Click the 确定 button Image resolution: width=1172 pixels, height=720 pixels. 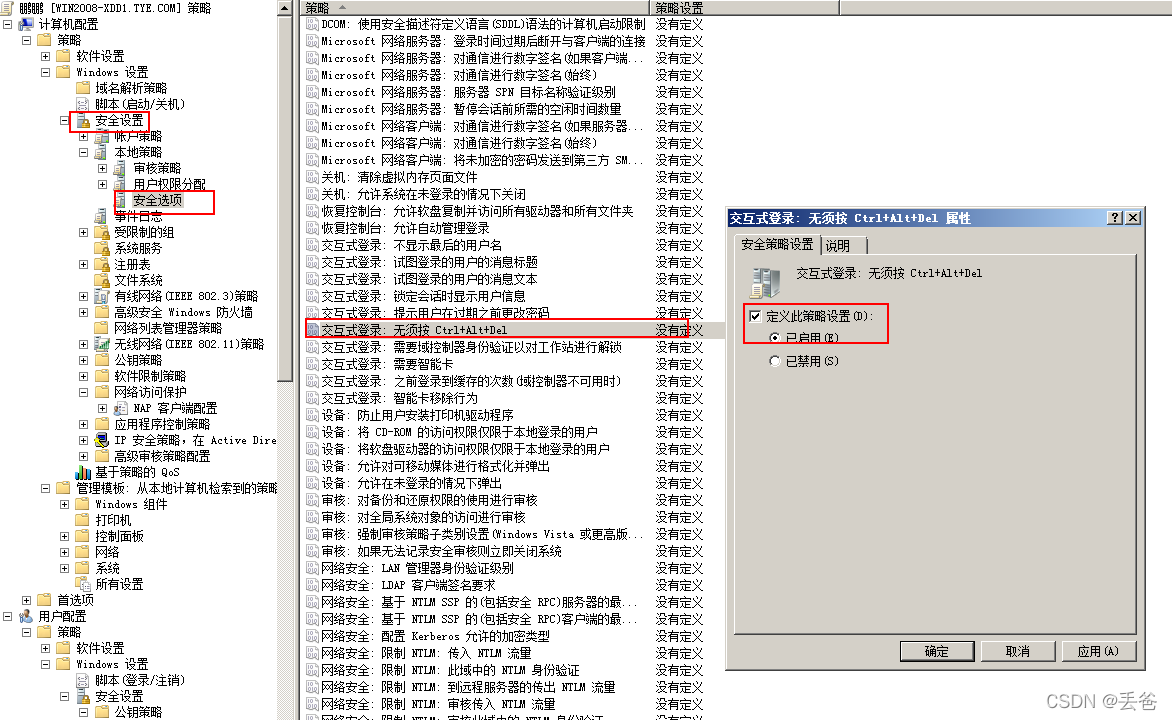click(937, 651)
